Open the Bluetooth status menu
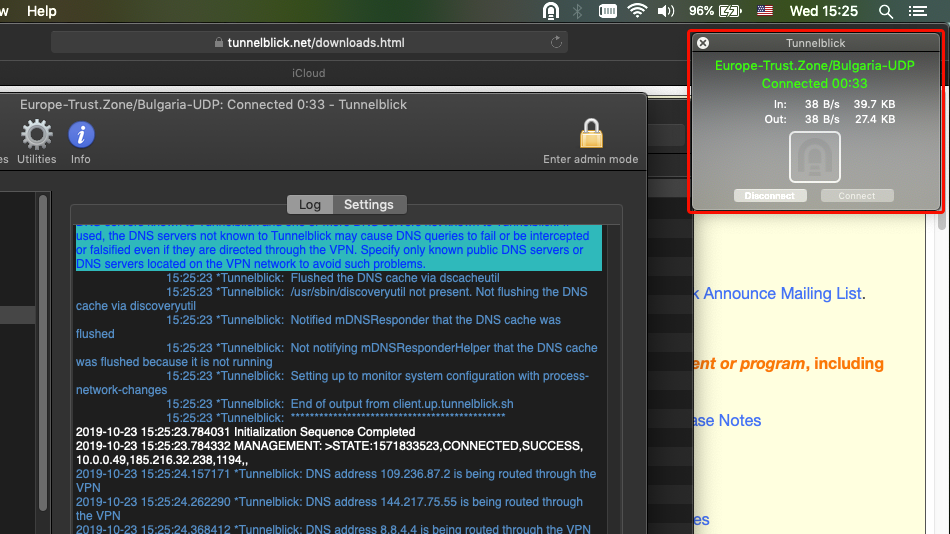950x534 pixels. [577, 11]
